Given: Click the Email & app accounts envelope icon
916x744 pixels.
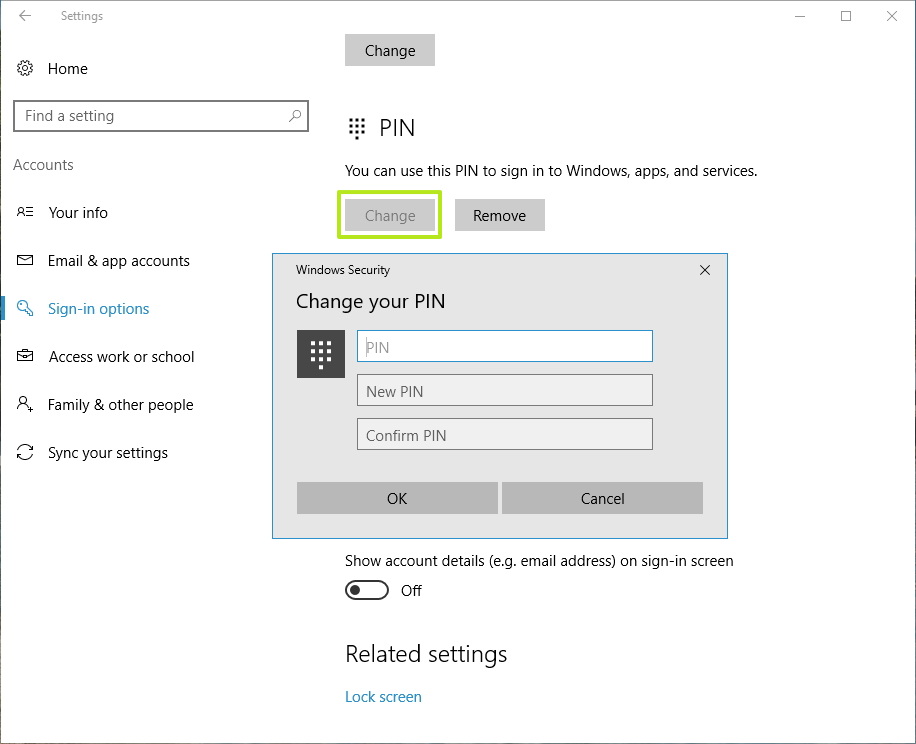Looking at the screenshot, I should (x=25, y=260).
